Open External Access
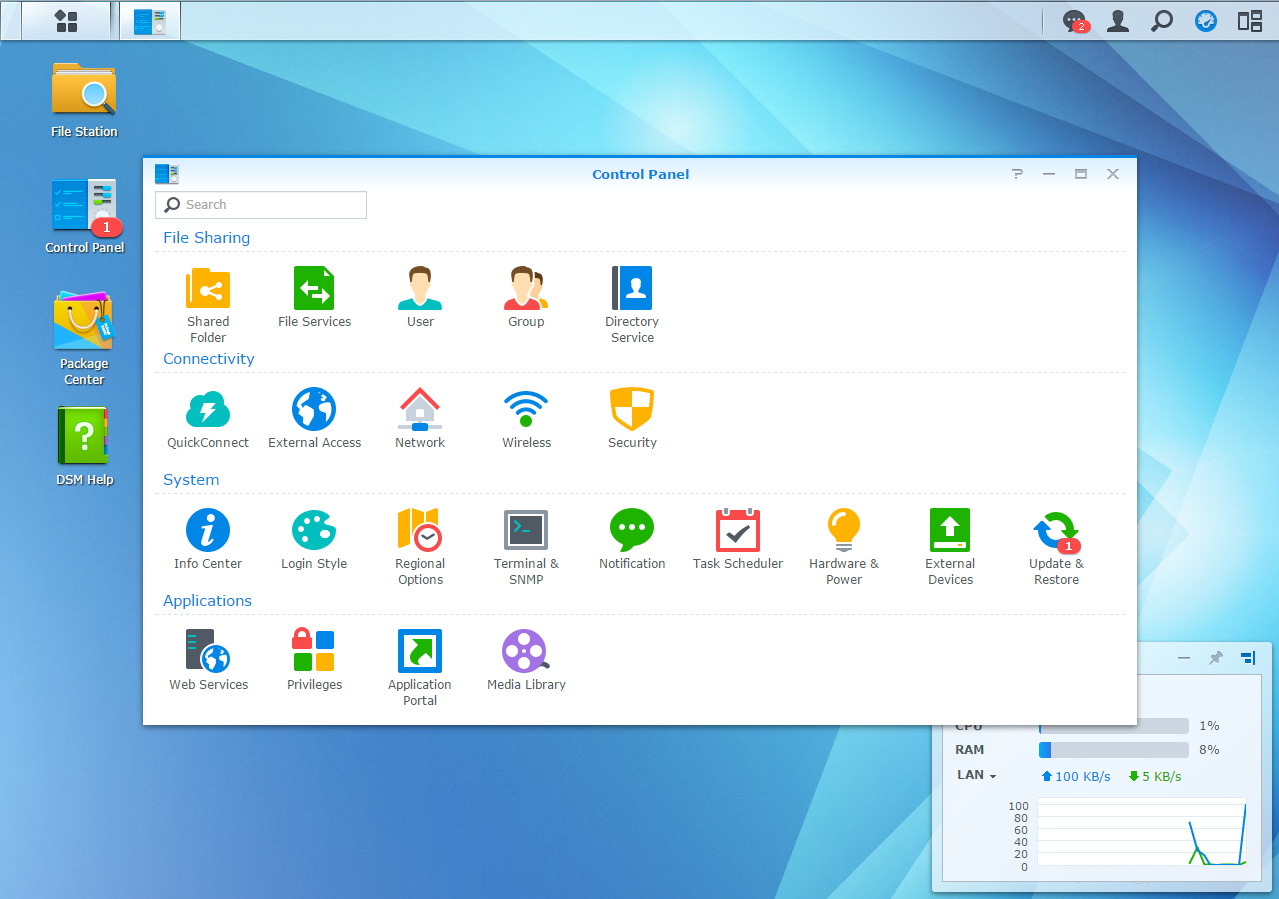This screenshot has width=1279, height=899. (314, 409)
